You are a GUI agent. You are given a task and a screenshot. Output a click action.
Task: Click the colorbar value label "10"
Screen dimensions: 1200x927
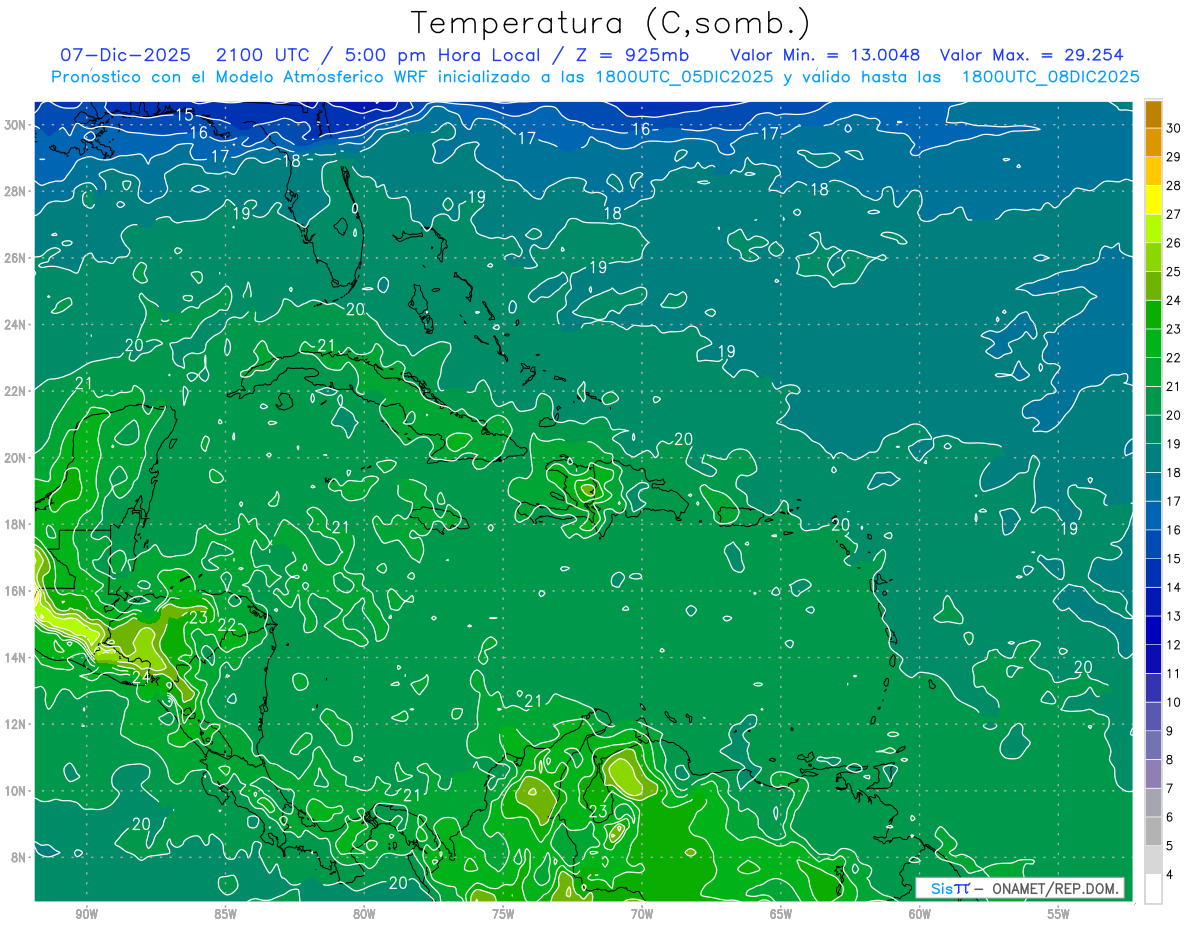1173,702
